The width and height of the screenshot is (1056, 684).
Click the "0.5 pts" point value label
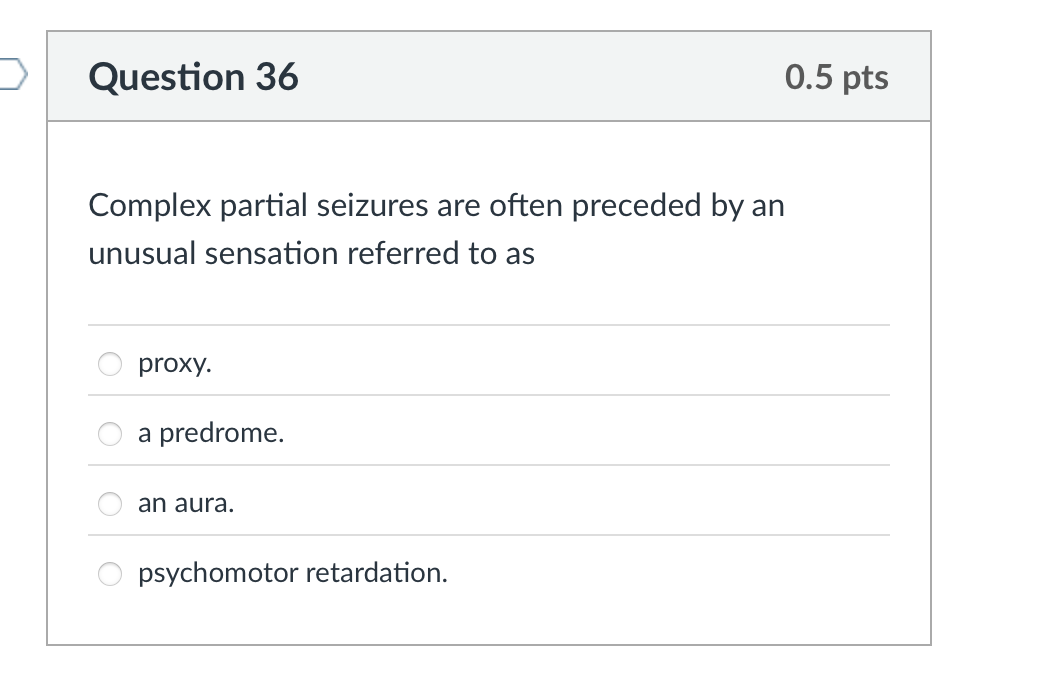pyautogui.click(x=837, y=78)
